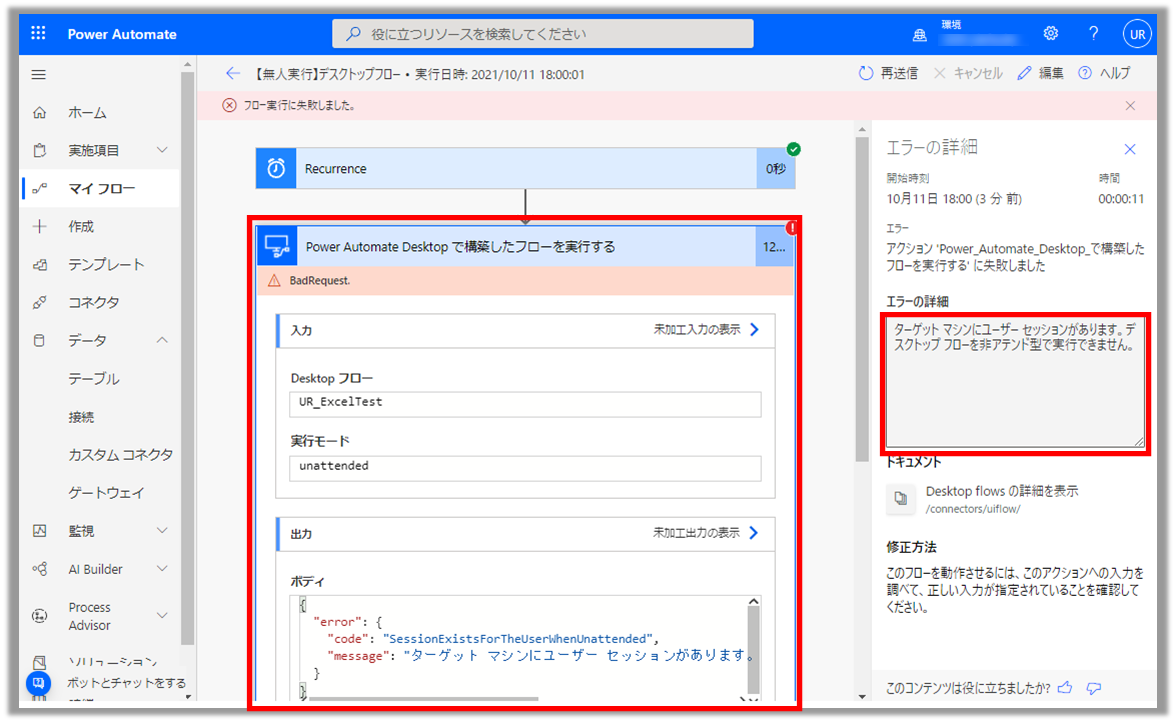Open the chat bot bubble icon
1176x722 pixels.
pyautogui.click(x=39, y=683)
